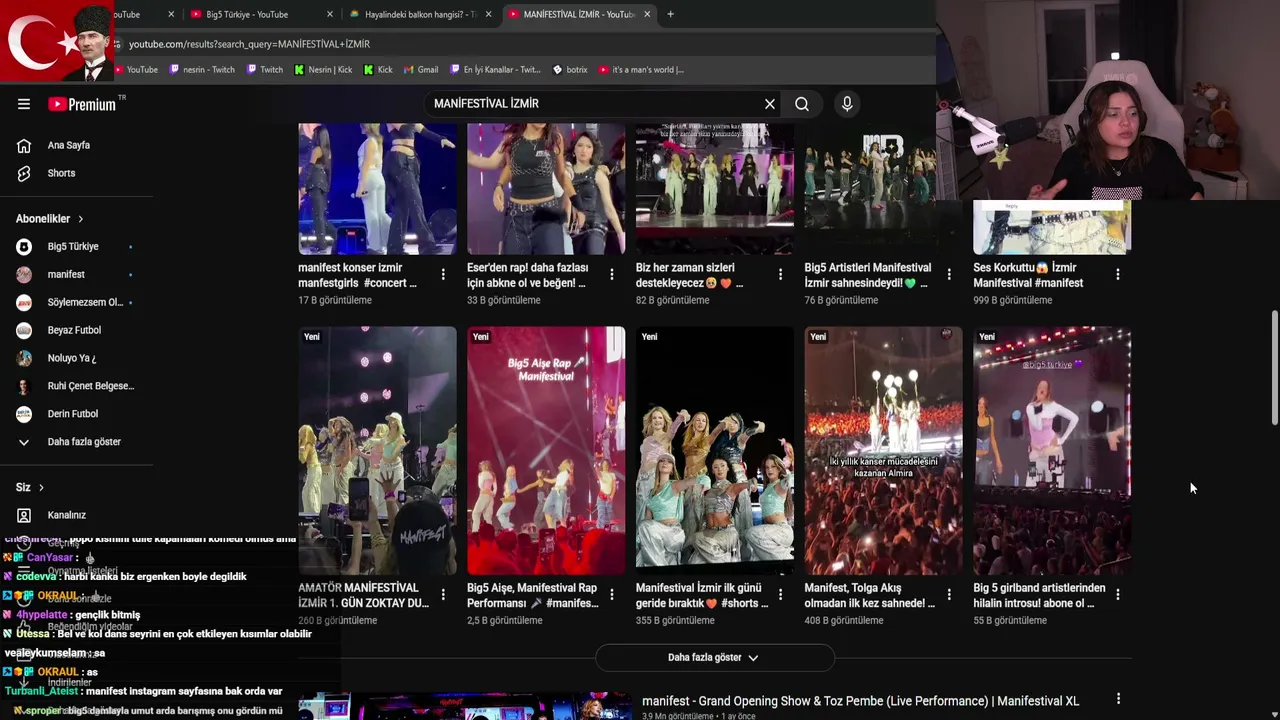Open options for 'Manifest, Tolga Akış' short
The height and width of the screenshot is (720, 1280).
[949, 594]
